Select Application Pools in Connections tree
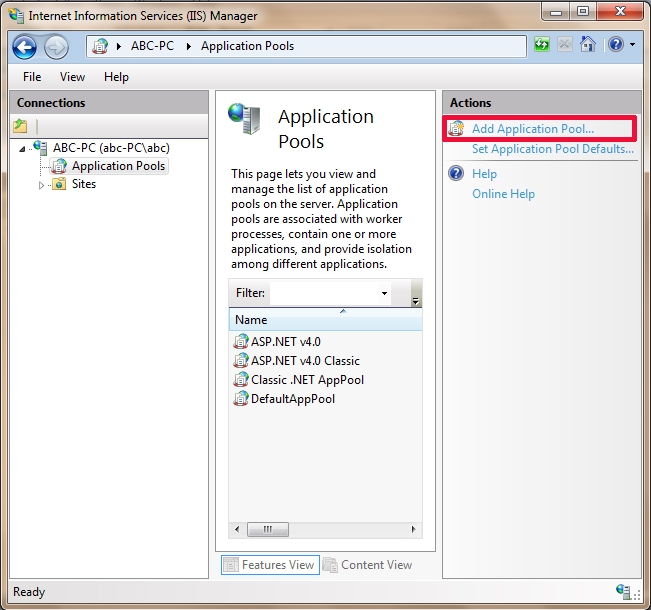Image resolution: width=651 pixels, height=610 pixels. click(x=118, y=166)
